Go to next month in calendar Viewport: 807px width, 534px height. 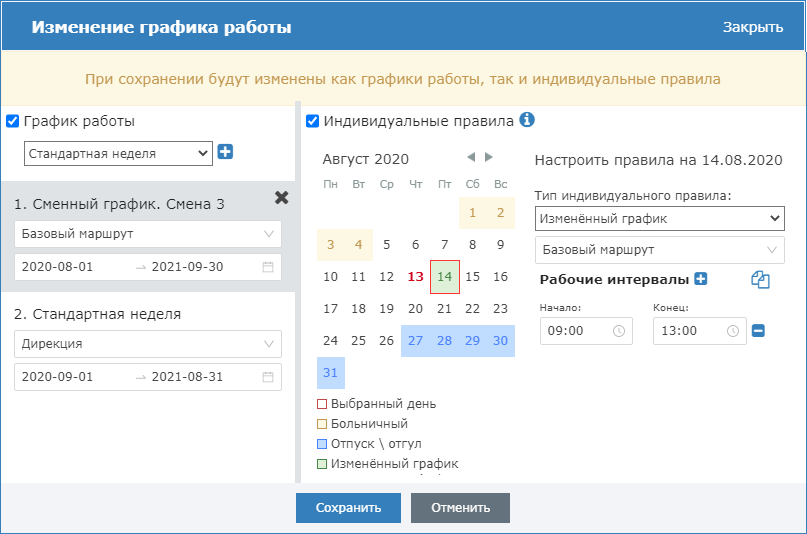[489, 157]
